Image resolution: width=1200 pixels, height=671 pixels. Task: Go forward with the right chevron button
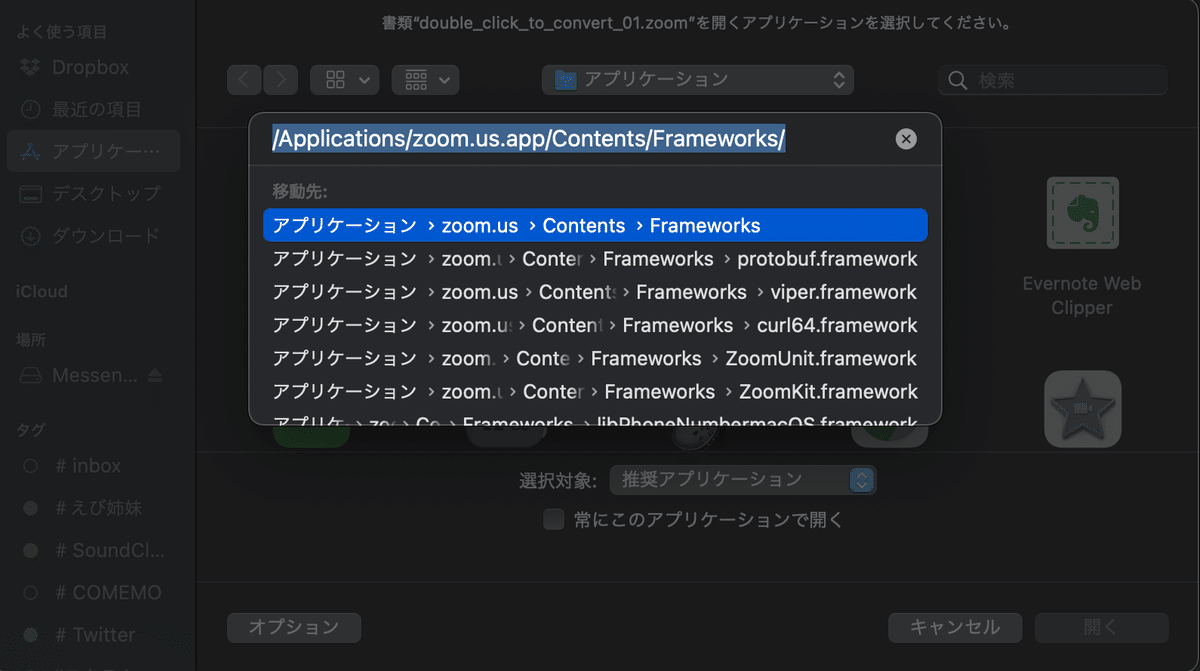tap(281, 80)
